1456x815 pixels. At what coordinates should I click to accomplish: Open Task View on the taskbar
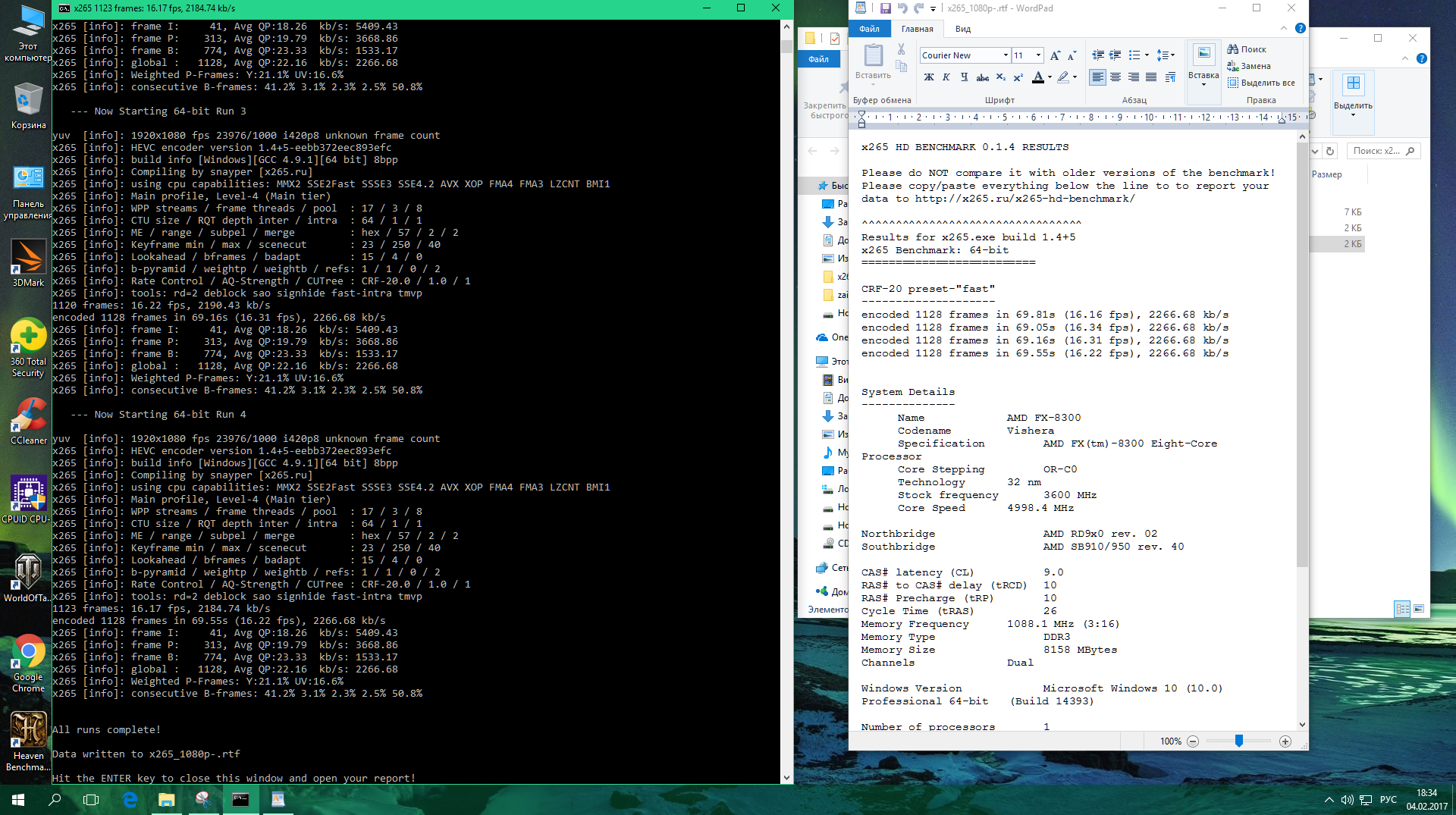[91, 799]
